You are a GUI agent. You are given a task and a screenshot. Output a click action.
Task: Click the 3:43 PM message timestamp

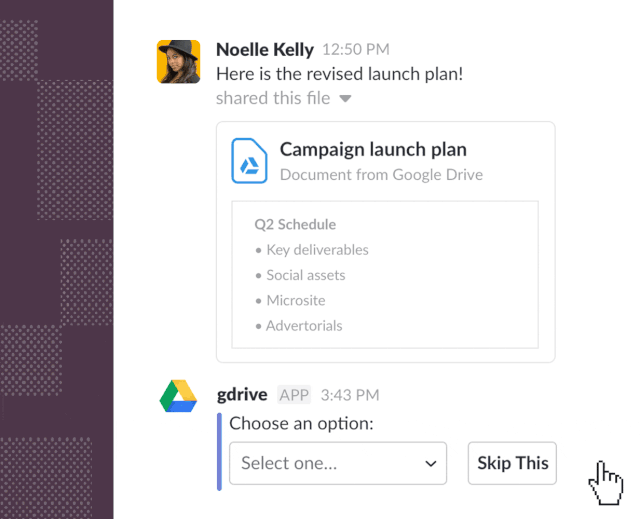coord(350,395)
